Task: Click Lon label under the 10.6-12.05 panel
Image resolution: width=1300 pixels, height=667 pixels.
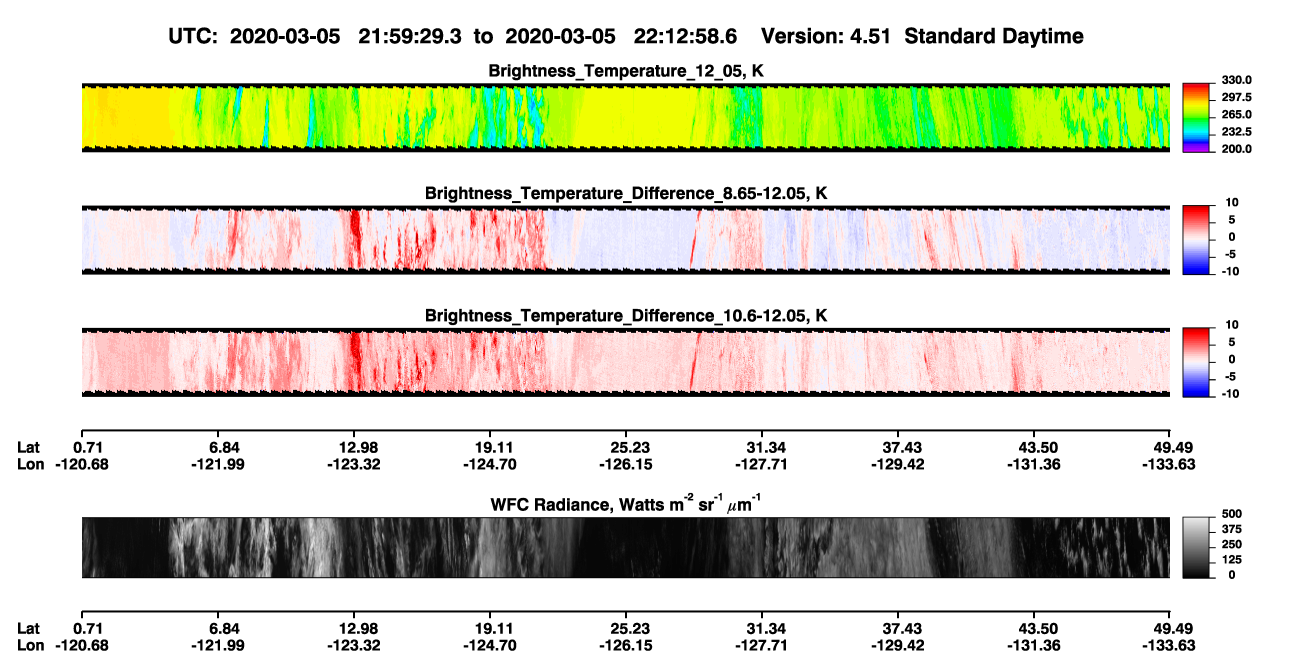Action: 30,464
